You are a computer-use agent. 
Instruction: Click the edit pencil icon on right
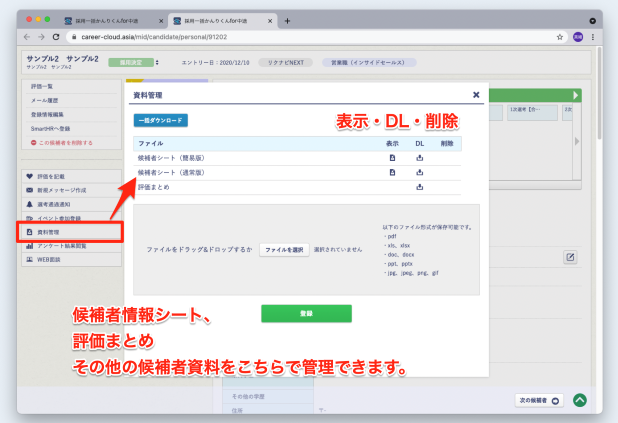click(570, 257)
